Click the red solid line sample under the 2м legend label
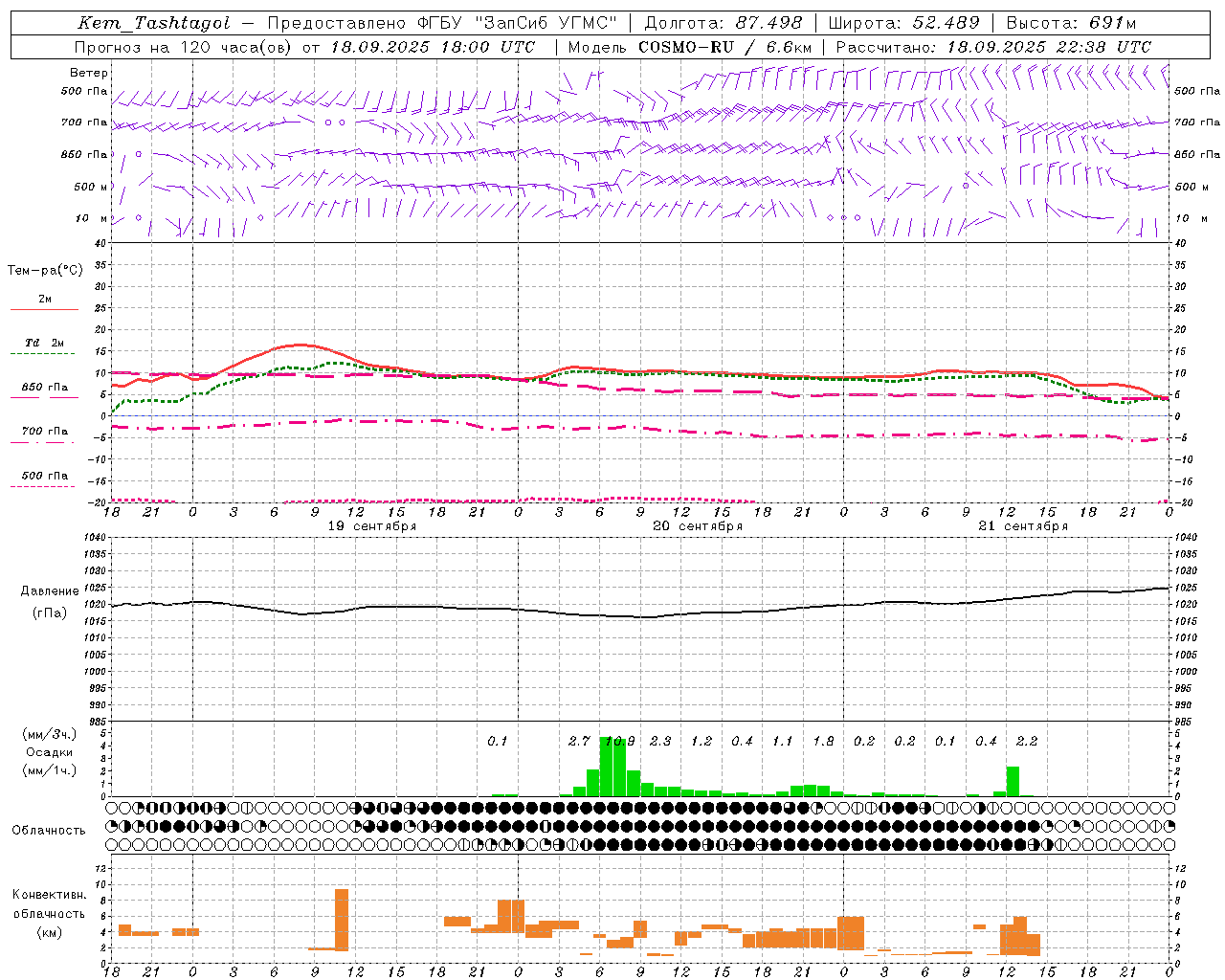This screenshot has height=980, width=1225. coord(45,310)
